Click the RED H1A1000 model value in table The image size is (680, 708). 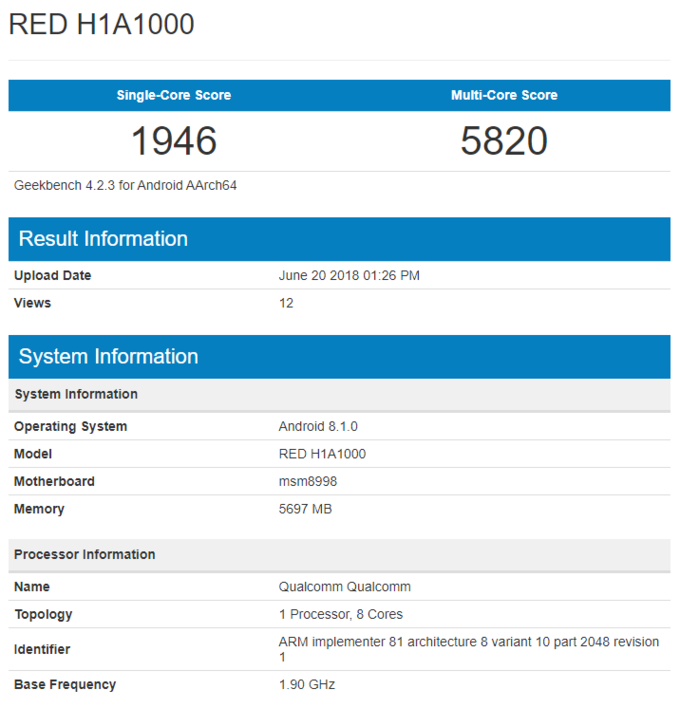[322, 454]
